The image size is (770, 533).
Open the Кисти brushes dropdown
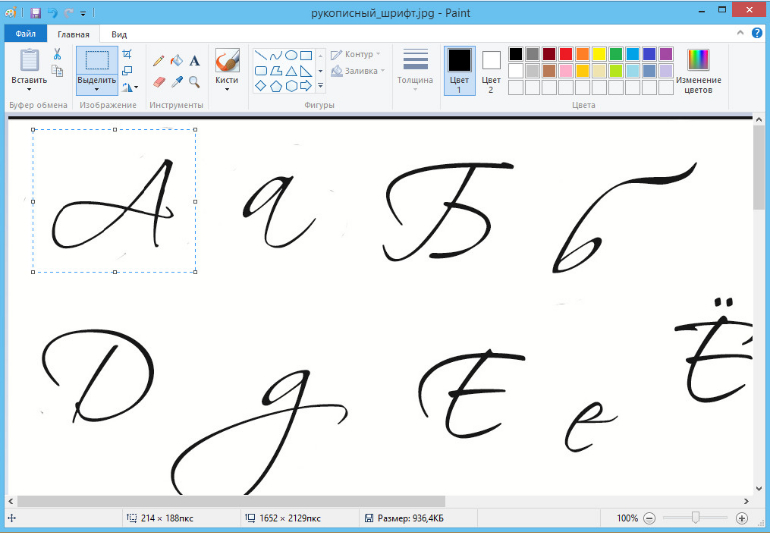click(x=227, y=89)
